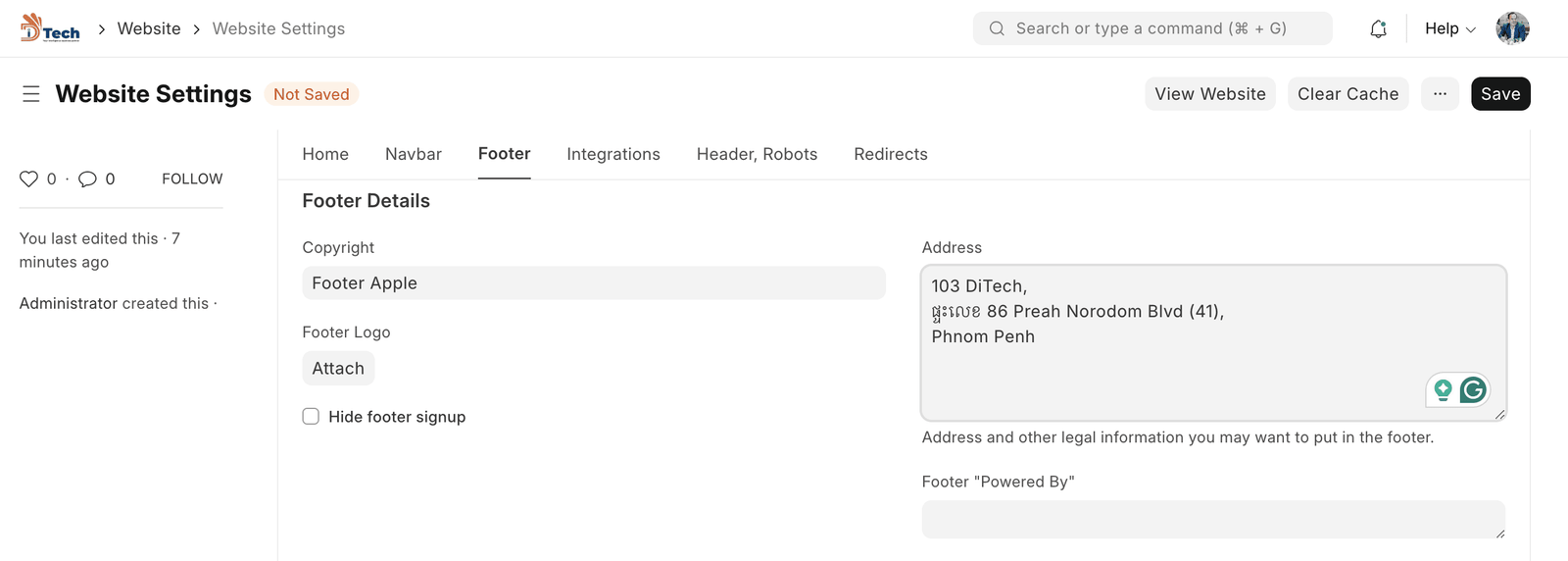
Task: Open the three-dots more actions menu
Action: coord(1440,94)
